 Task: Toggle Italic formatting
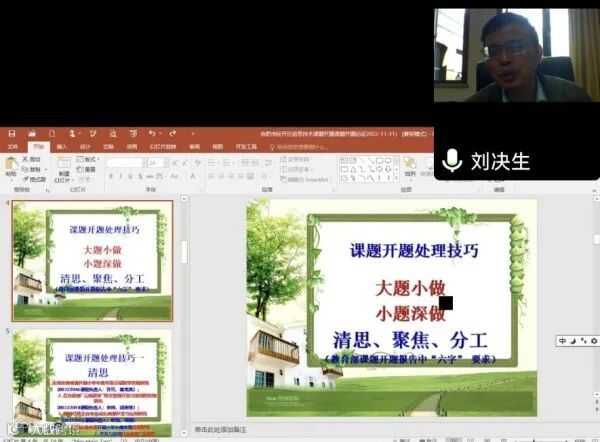pos(121,176)
